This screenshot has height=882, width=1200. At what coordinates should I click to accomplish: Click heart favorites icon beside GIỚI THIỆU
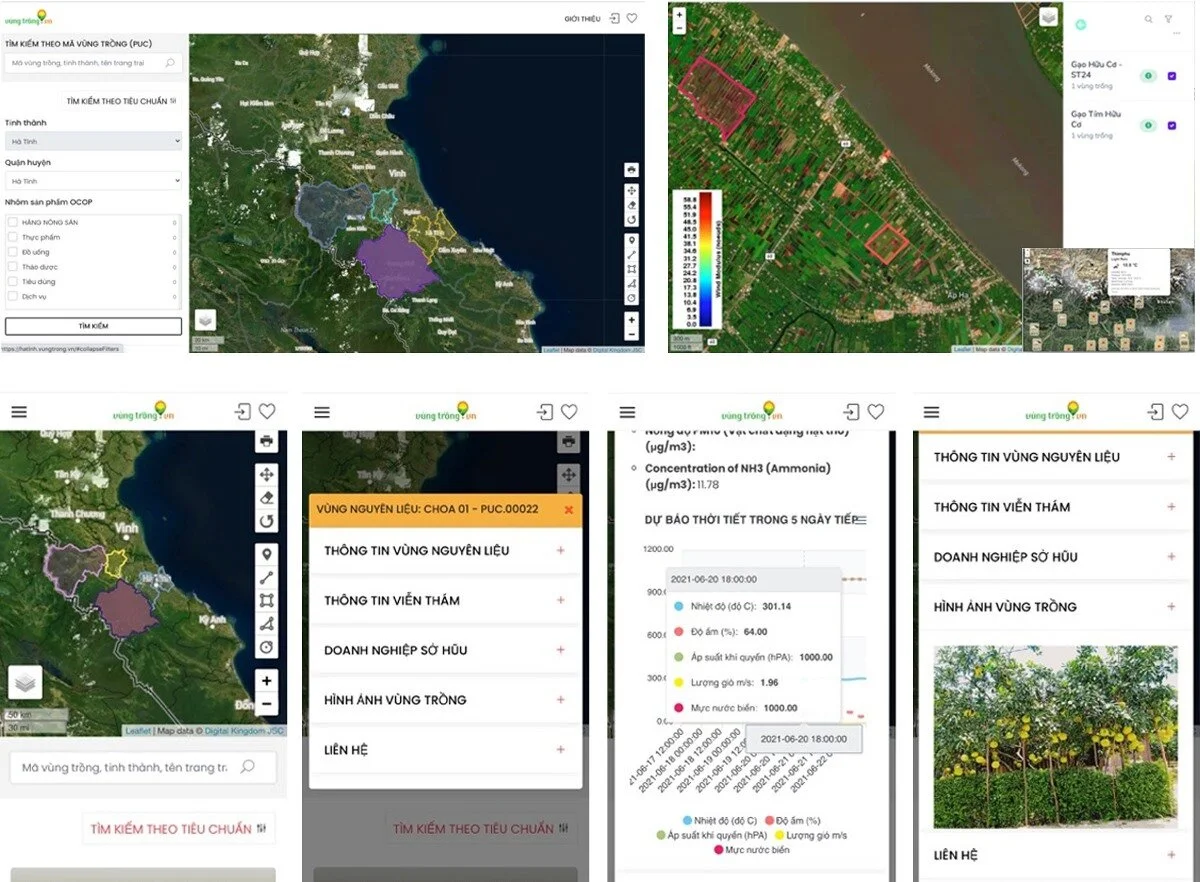(x=632, y=18)
